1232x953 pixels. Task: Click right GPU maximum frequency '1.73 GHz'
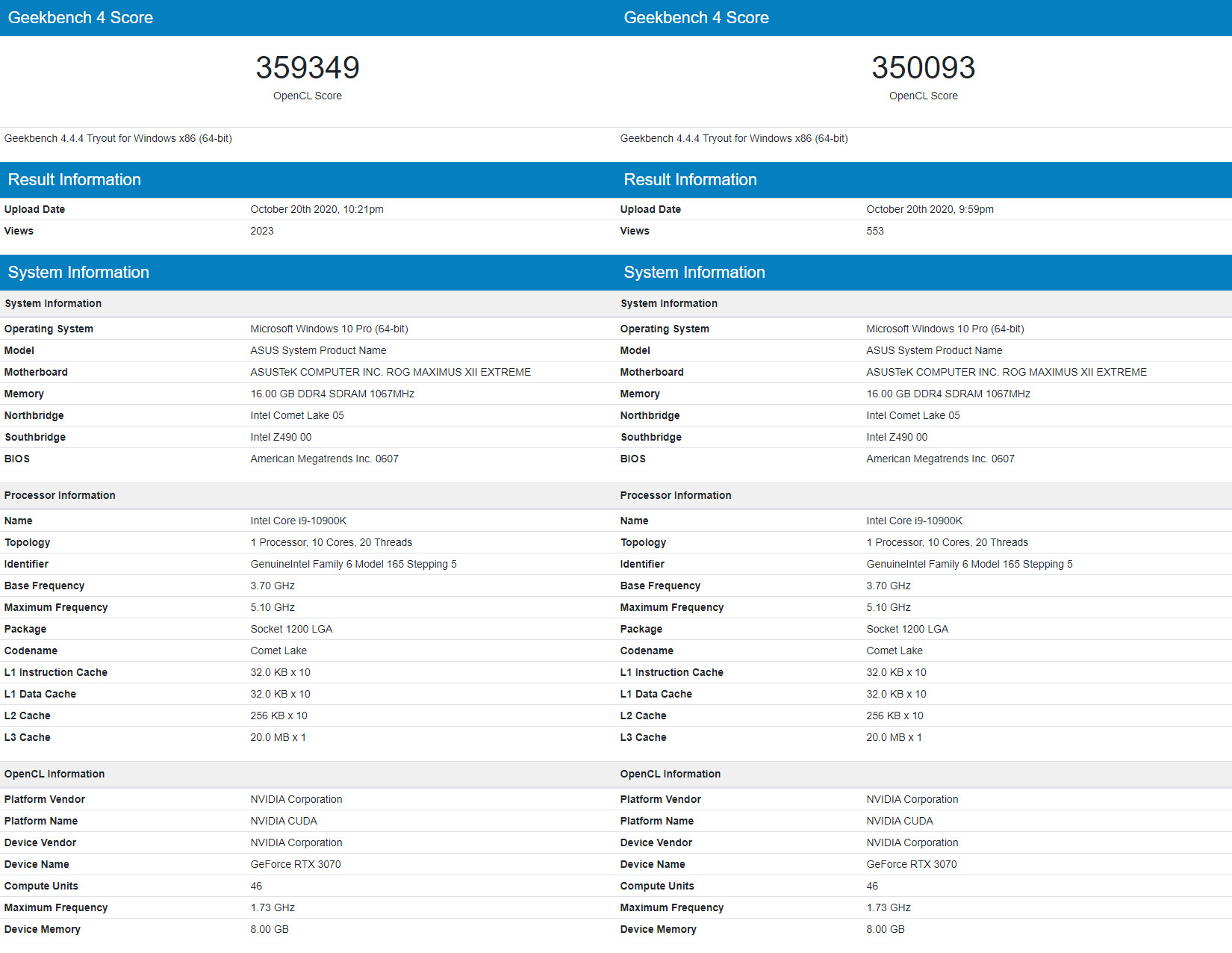point(889,907)
